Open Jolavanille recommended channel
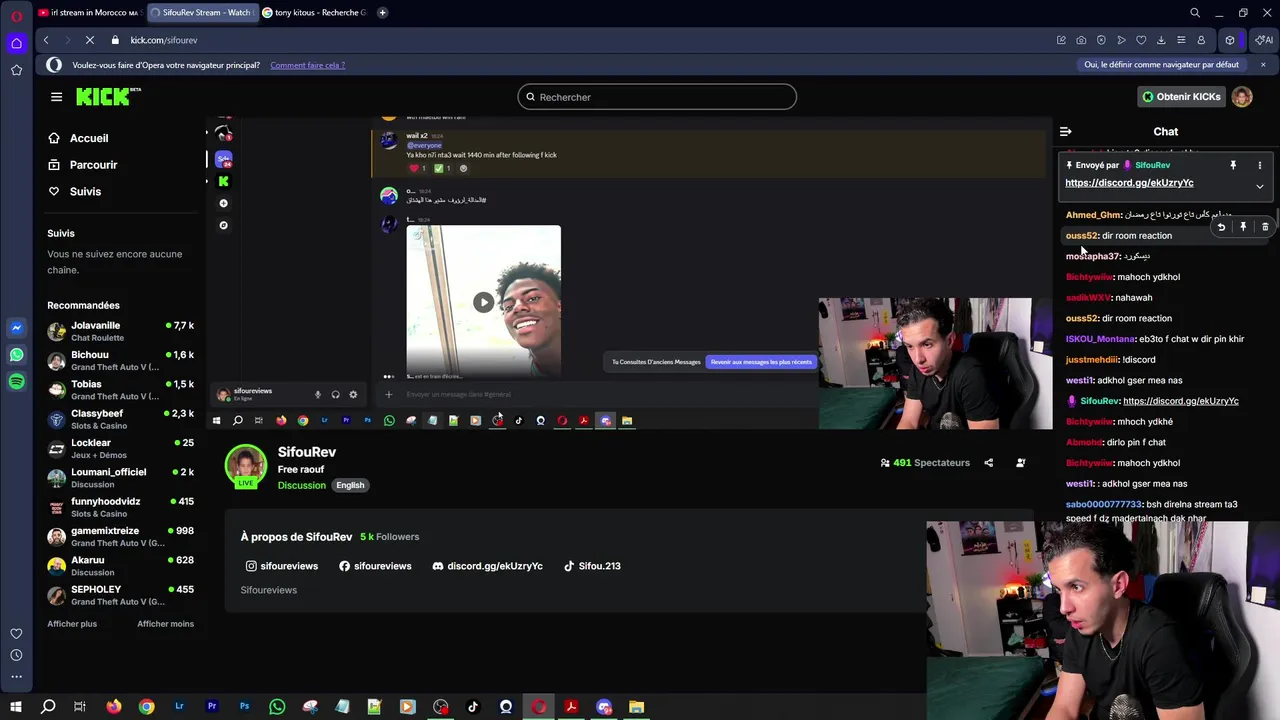This screenshot has width=1280, height=720. (x=120, y=331)
